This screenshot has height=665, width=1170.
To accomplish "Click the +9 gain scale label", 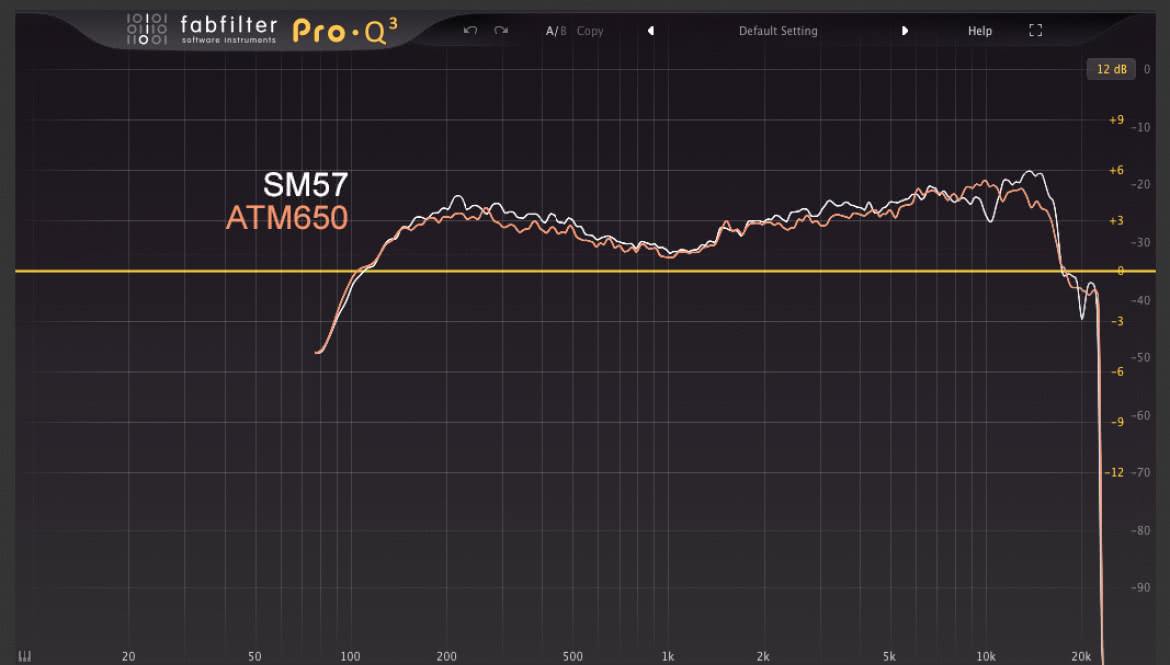I will [x=1116, y=120].
